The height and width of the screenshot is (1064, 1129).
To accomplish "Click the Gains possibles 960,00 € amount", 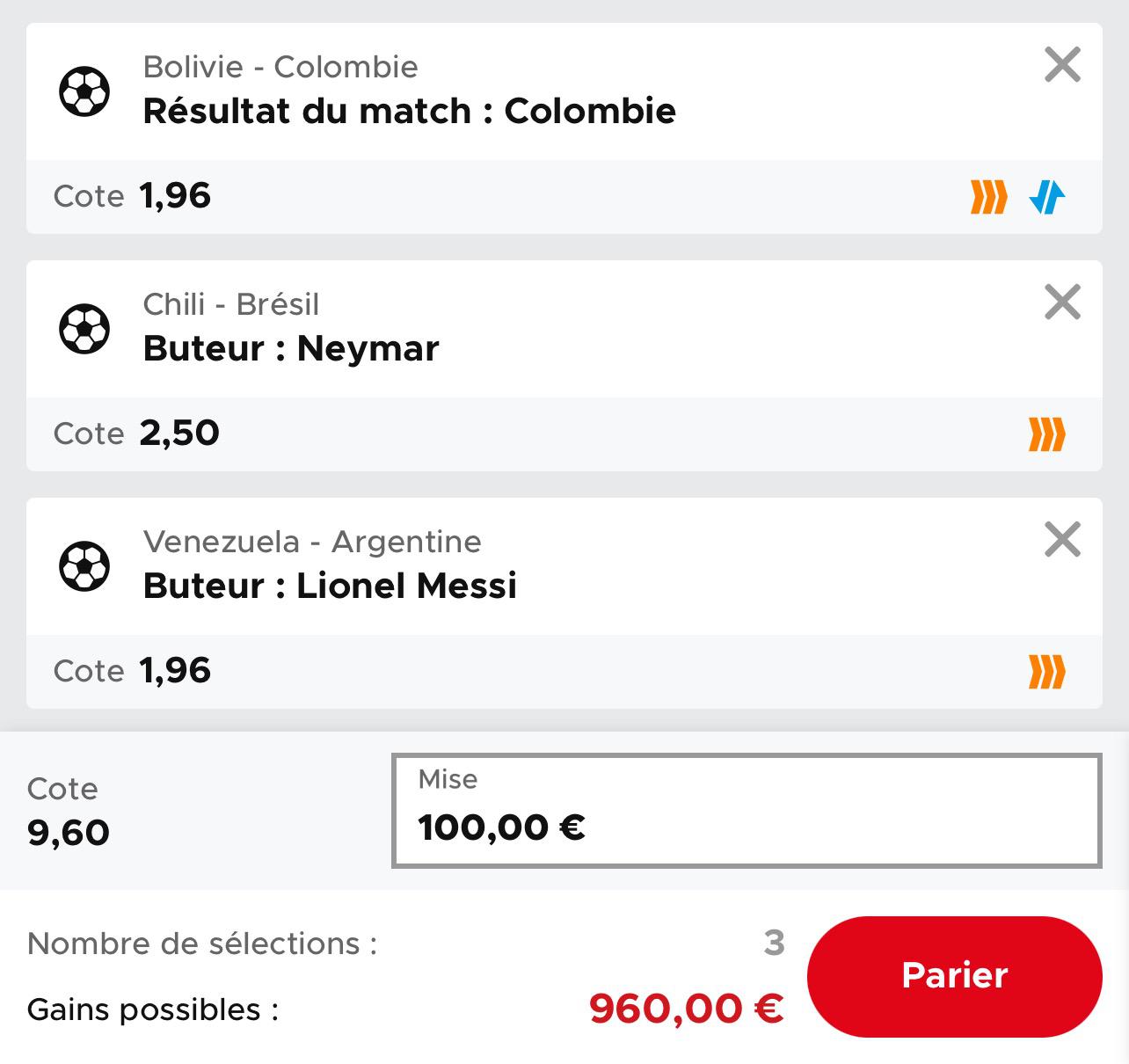I will click(687, 1009).
